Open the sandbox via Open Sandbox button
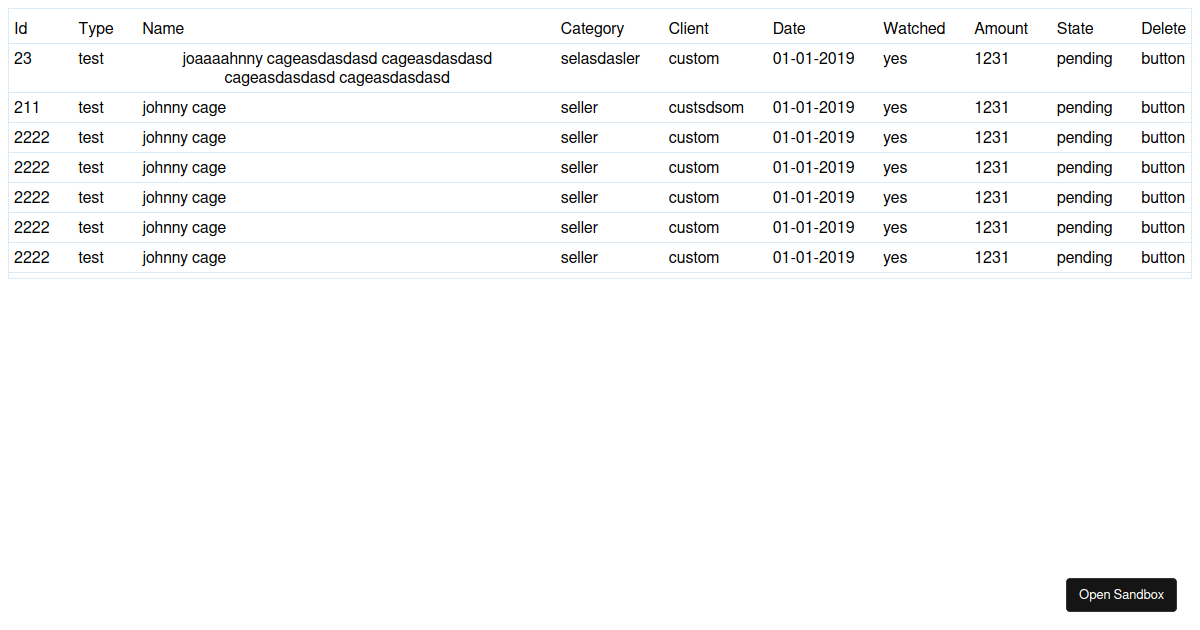Image resolution: width=1200 pixels, height=630 pixels. pos(1121,594)
